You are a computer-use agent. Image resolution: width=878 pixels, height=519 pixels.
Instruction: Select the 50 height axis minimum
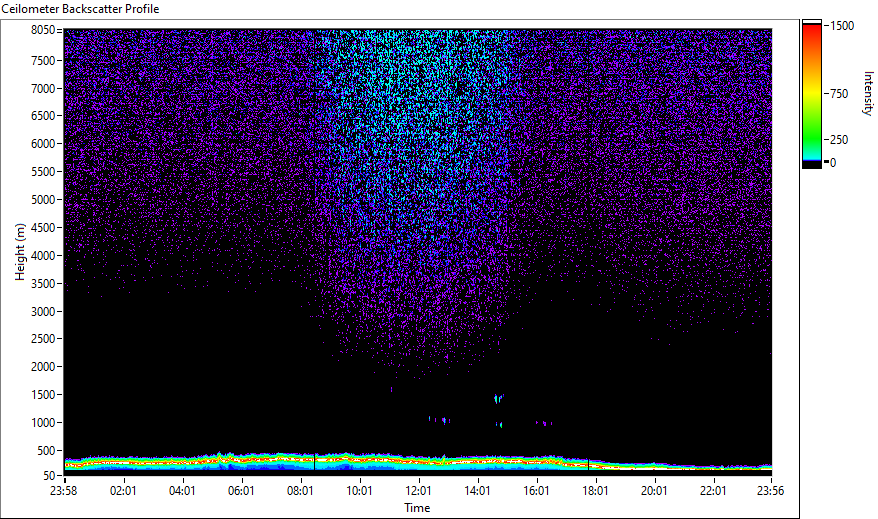49,476
